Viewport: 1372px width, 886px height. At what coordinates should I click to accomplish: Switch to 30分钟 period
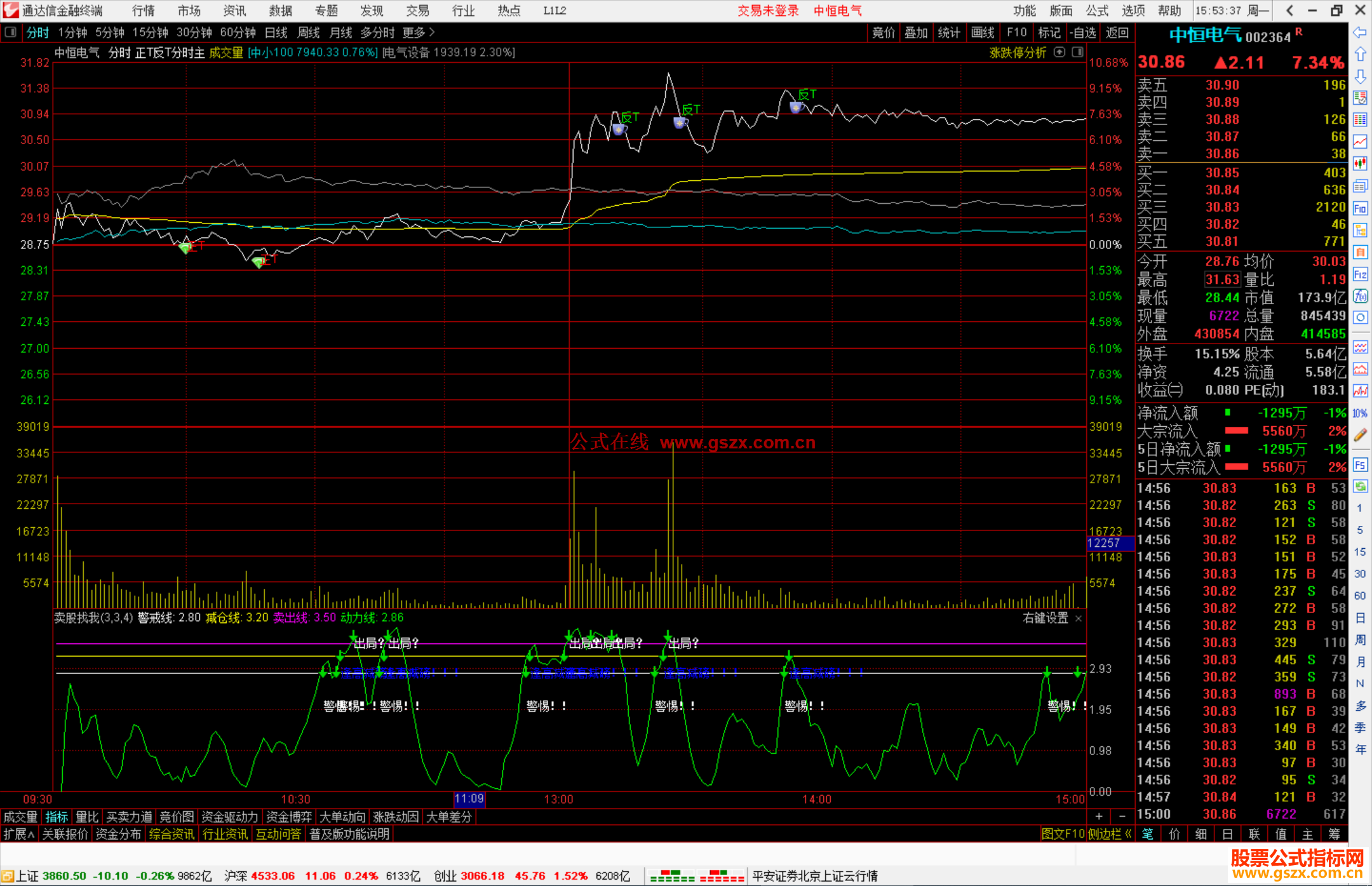[x=194, y=32]
